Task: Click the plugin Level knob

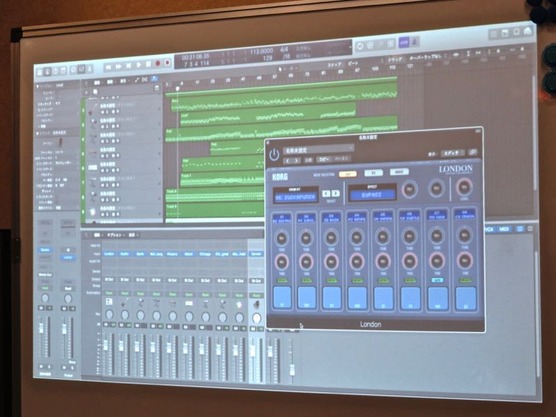Action: click(x=464, y=187)
